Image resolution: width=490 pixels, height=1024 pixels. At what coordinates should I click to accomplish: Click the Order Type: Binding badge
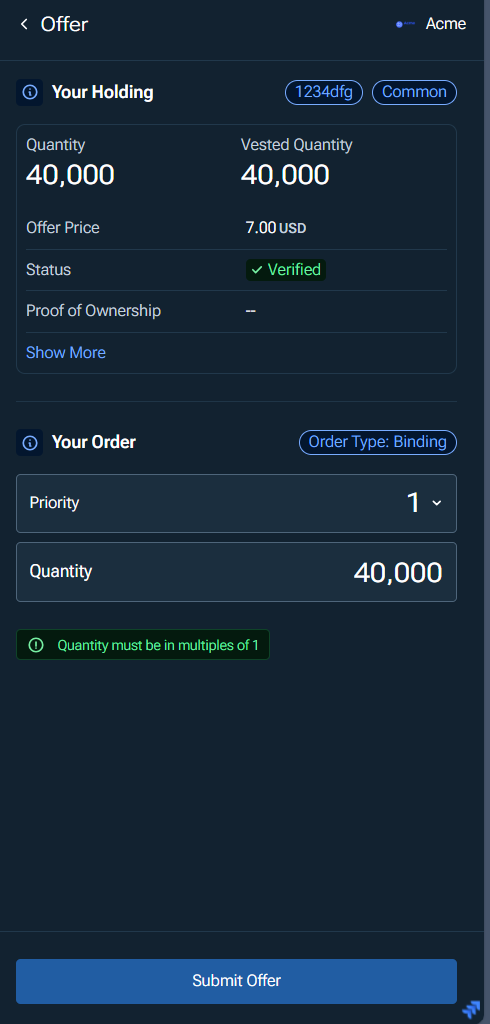378,442
